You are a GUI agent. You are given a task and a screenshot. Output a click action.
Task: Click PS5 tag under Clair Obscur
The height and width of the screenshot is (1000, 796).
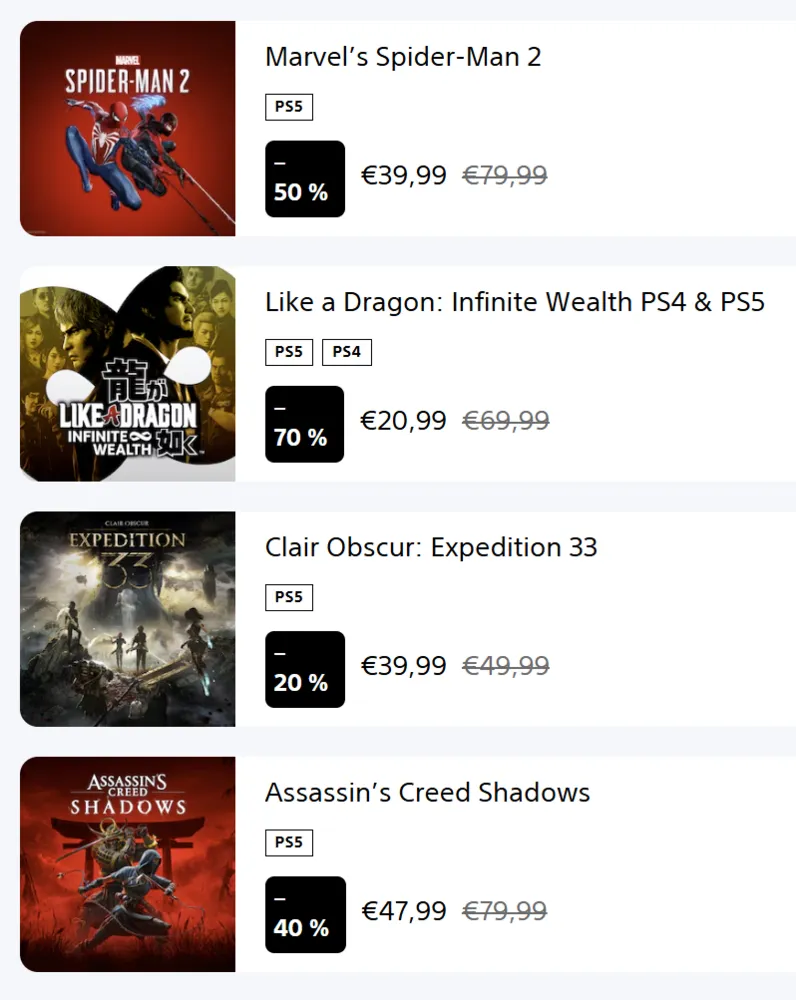[289, 597]
